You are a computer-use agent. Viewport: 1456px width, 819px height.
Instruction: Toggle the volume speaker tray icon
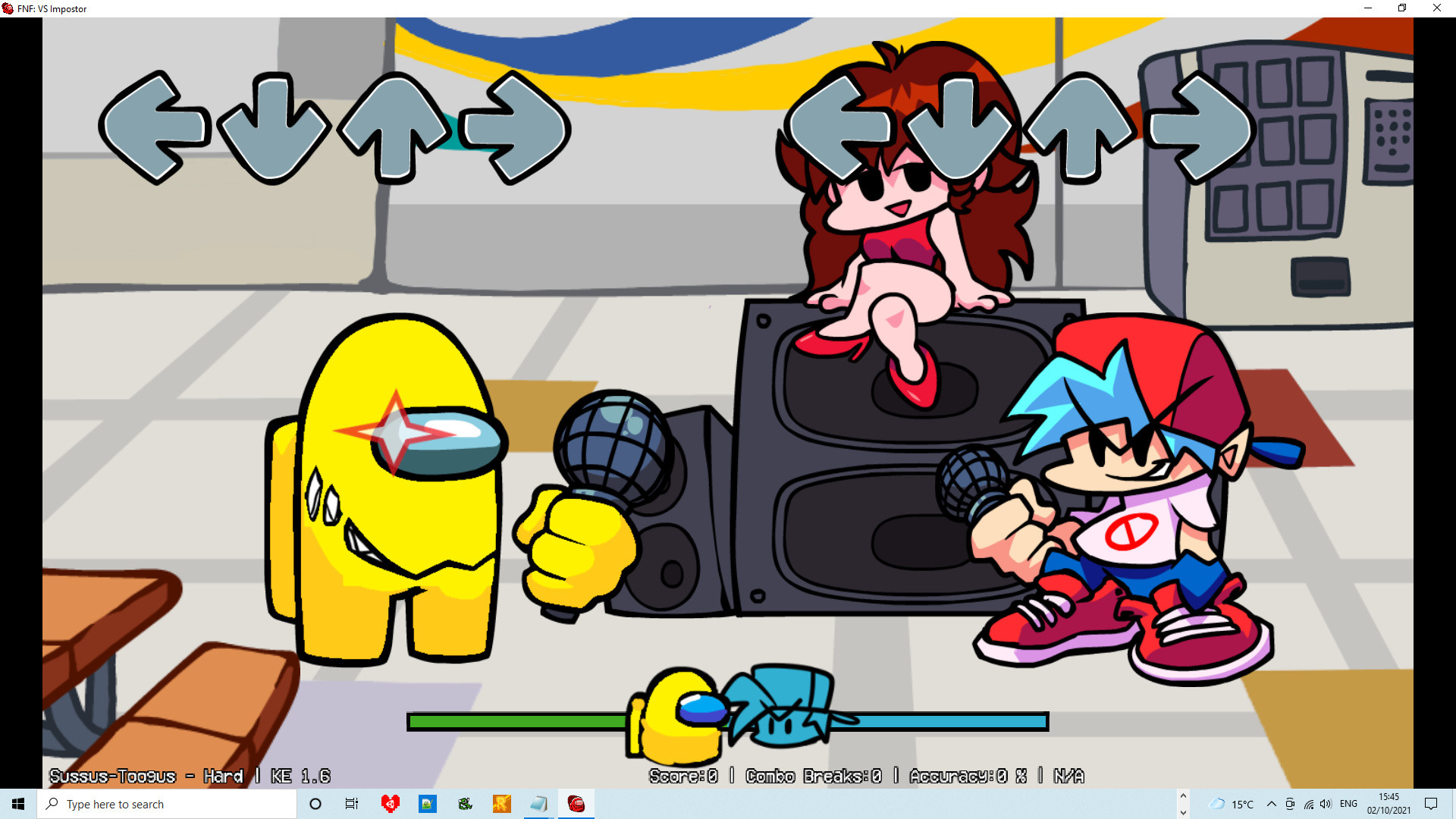click(x=1326, y=804)
